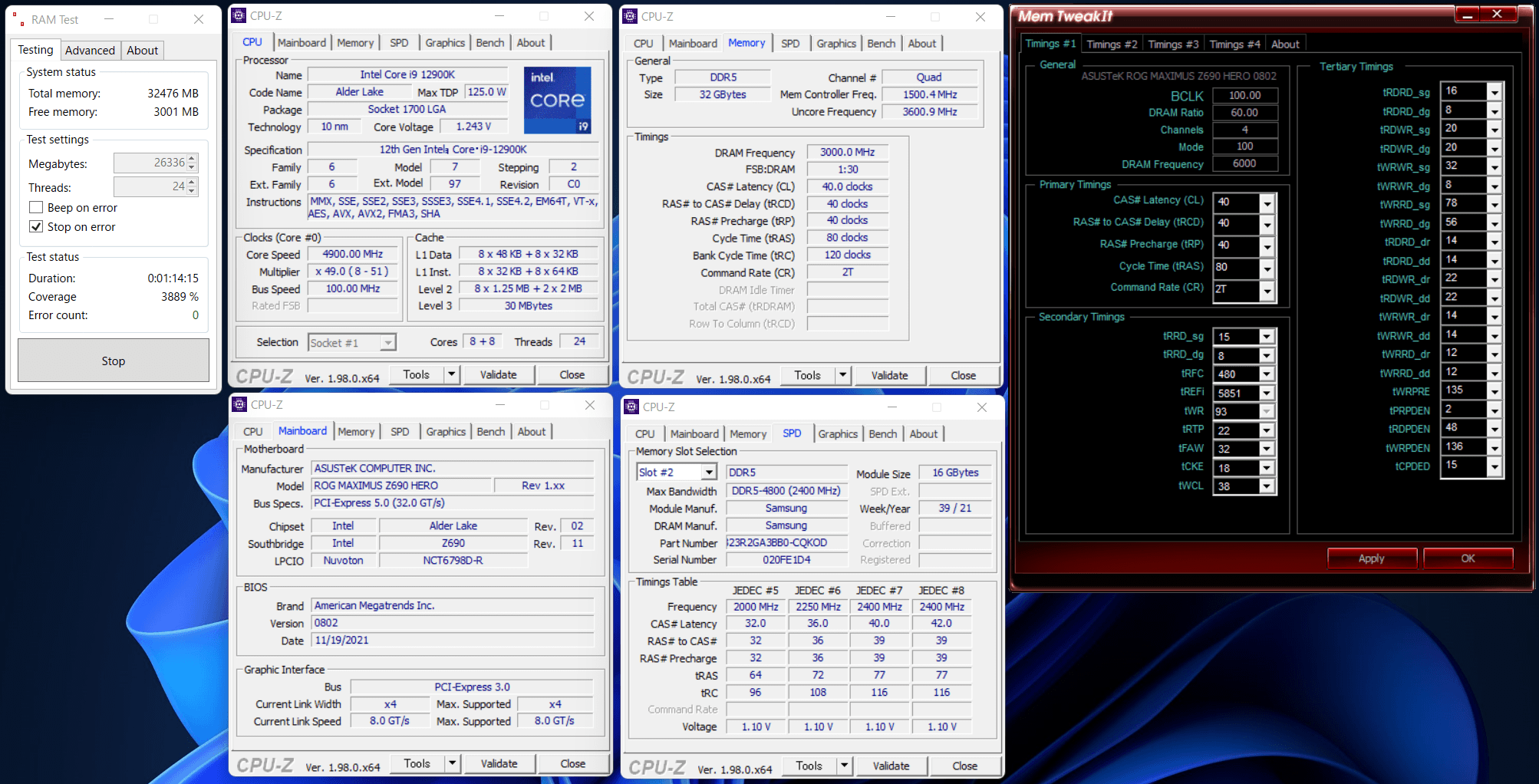Image resolution: width=1539 pixels, height=784 pixels.
Task: Open the Bench tab in CPU tab window
Action: [489, 43]
